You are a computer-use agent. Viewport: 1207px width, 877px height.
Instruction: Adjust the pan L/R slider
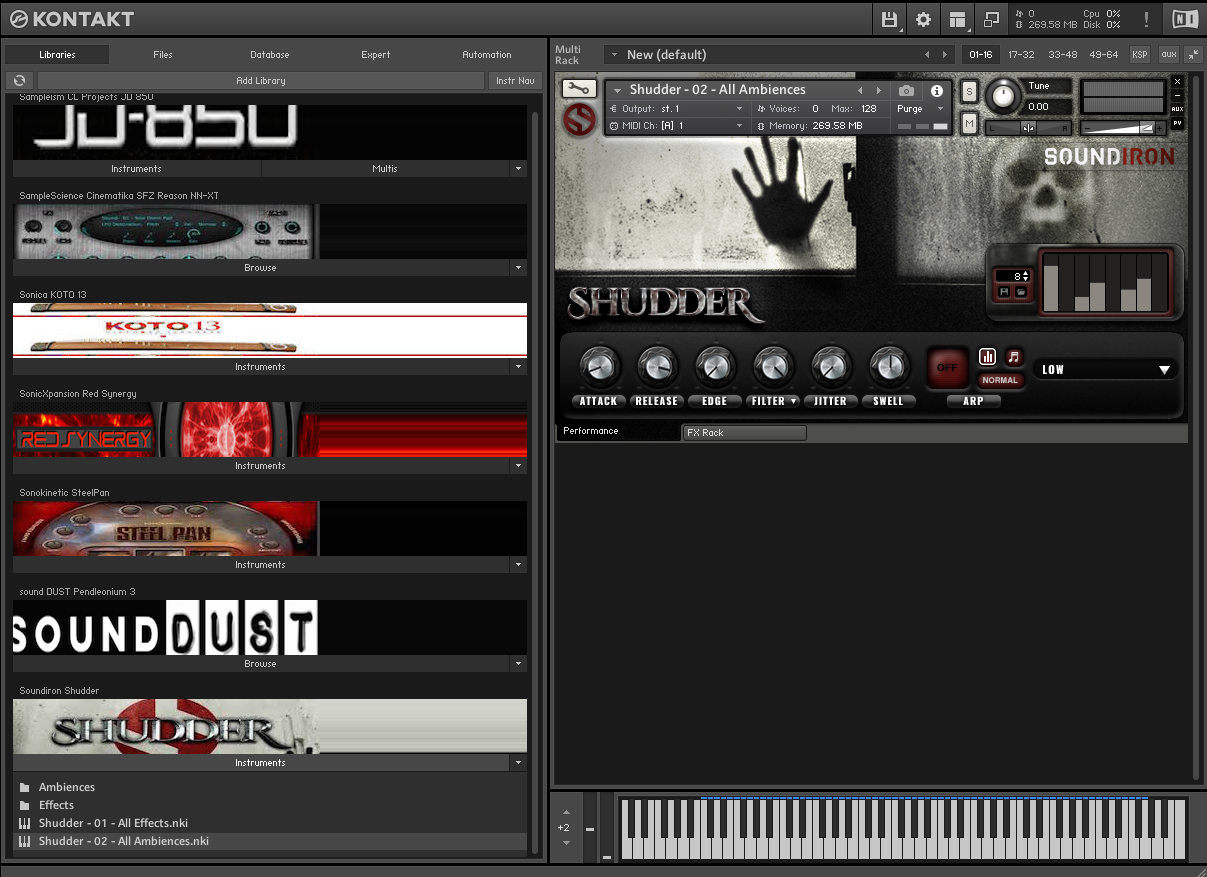pos(1029,127)
